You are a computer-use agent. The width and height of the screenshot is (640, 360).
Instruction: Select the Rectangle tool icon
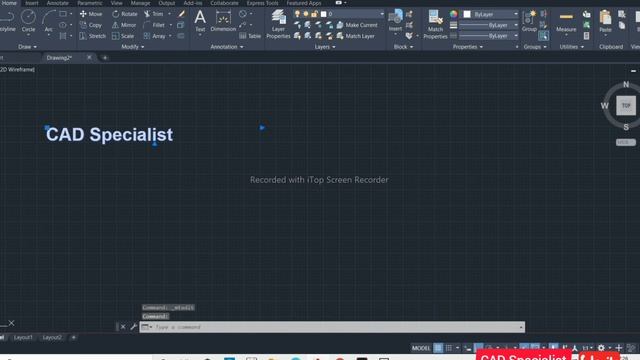pyautogui.click(x=63, y=14)
